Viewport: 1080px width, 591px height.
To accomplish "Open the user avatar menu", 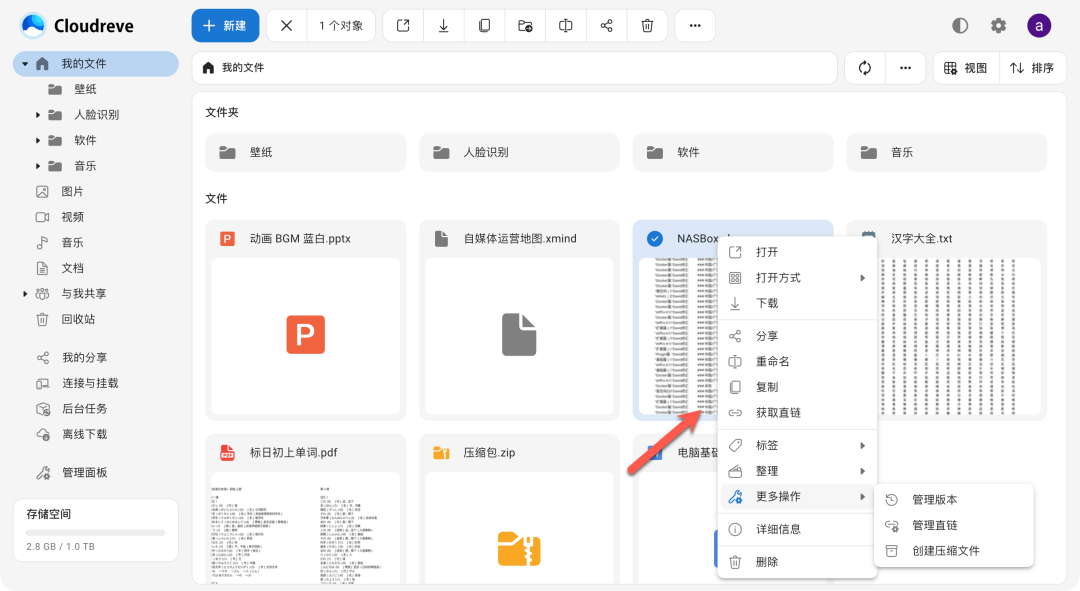I will point(1039,26).
